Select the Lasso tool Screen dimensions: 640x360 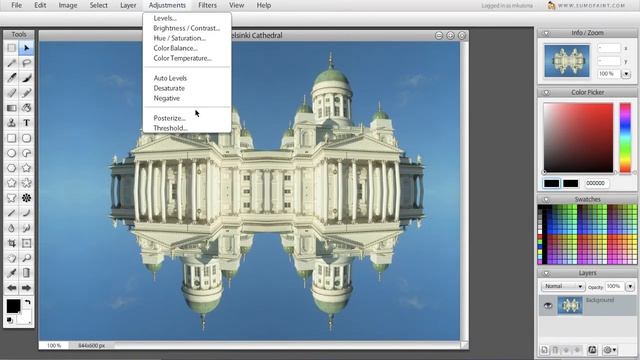tap(27, 63)
